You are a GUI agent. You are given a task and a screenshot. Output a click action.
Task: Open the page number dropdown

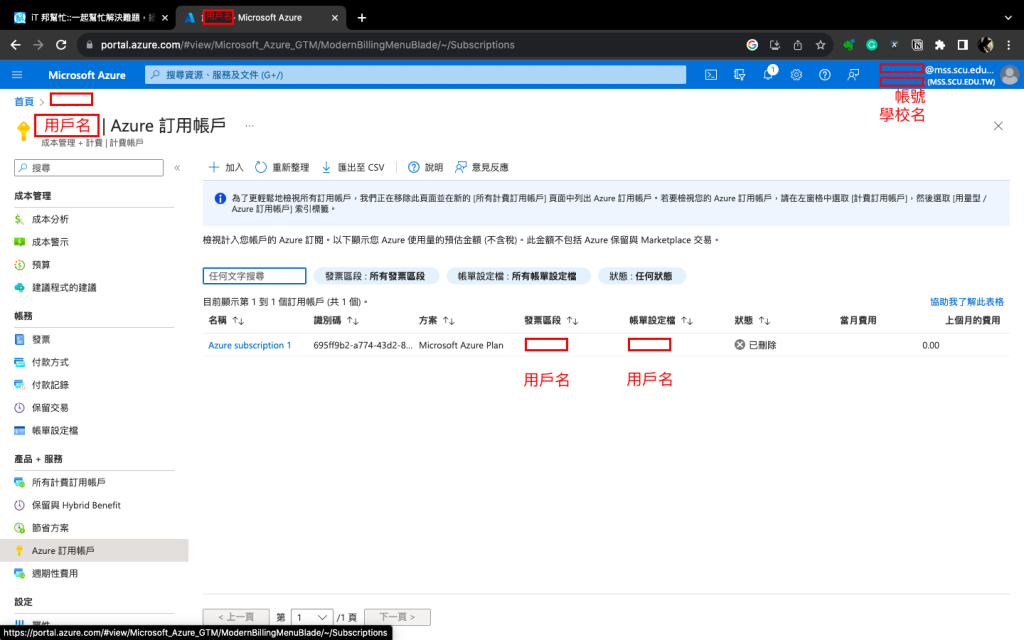[311, 617]
